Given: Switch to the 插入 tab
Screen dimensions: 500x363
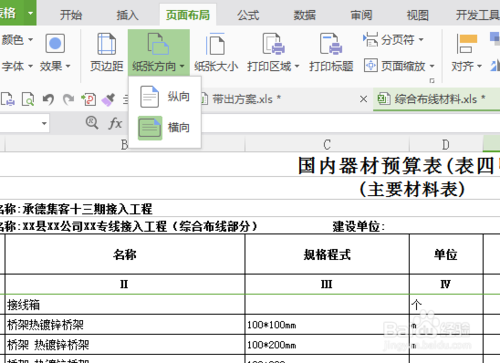Looking at the screenshot, I should coord(127,15).
